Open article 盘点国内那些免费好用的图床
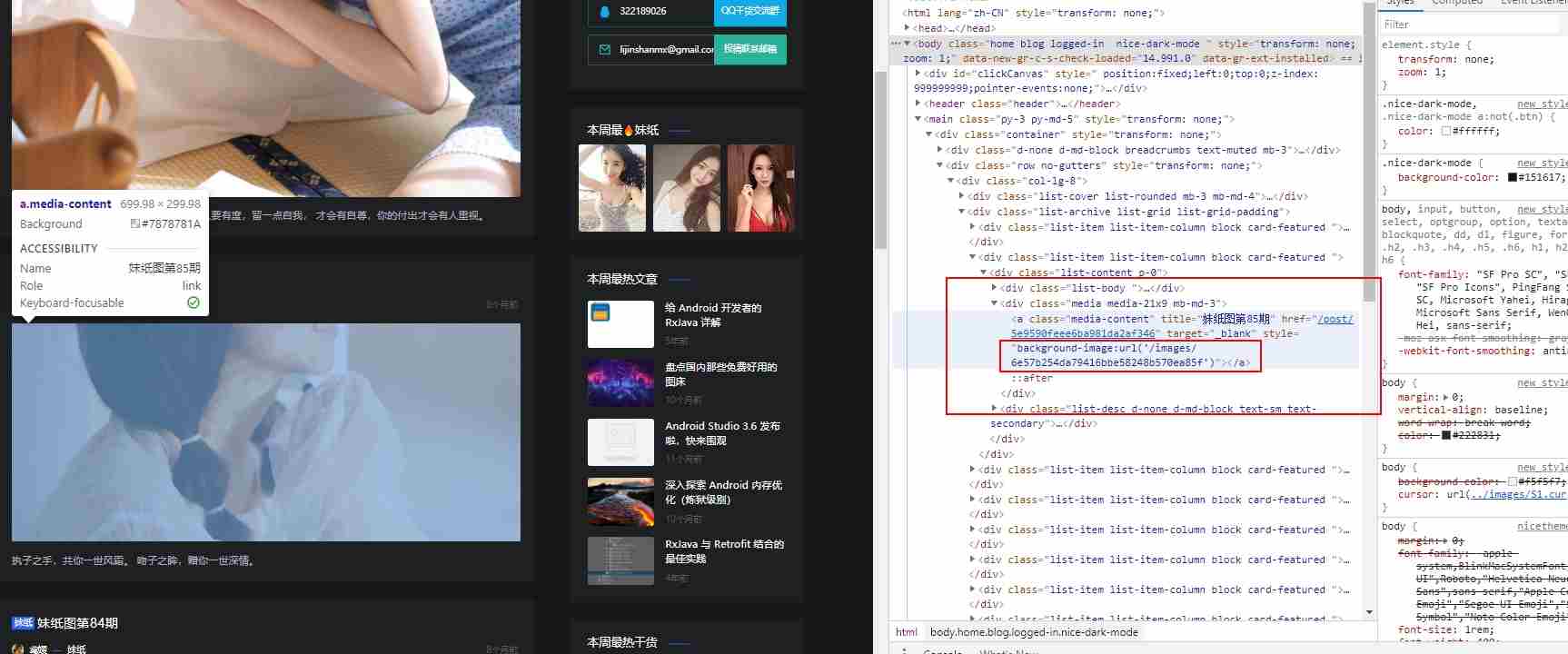 (x=721, y=374)
